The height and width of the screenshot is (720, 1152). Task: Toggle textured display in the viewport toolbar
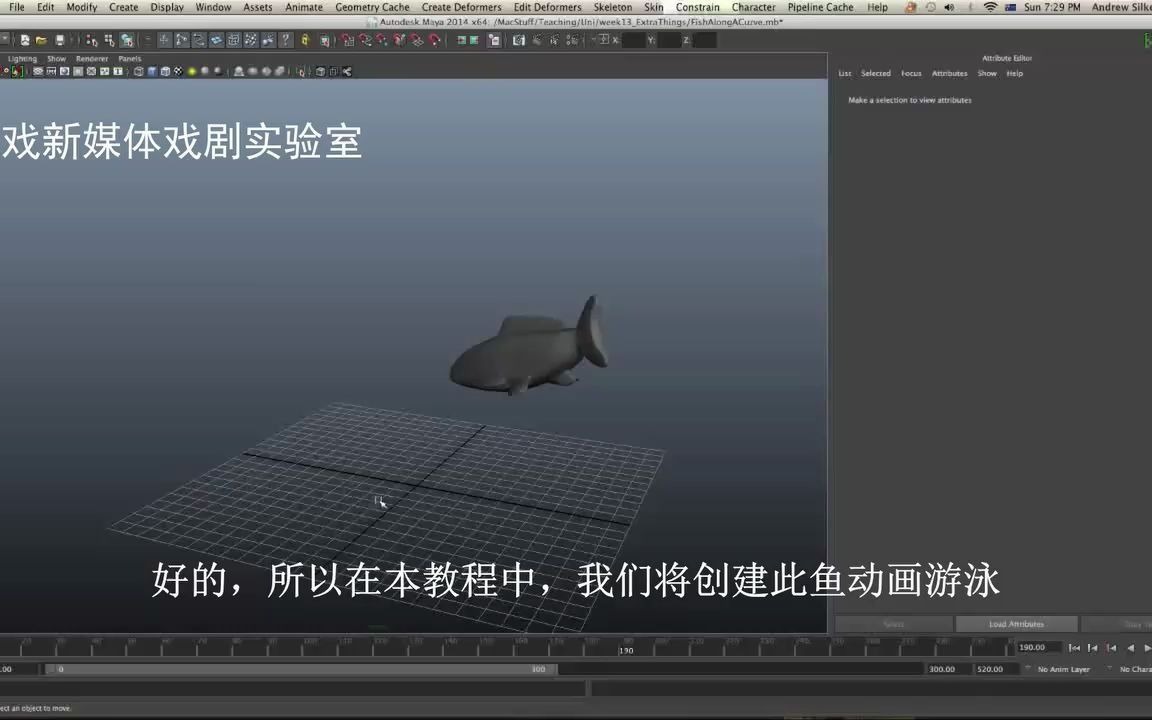178,71
